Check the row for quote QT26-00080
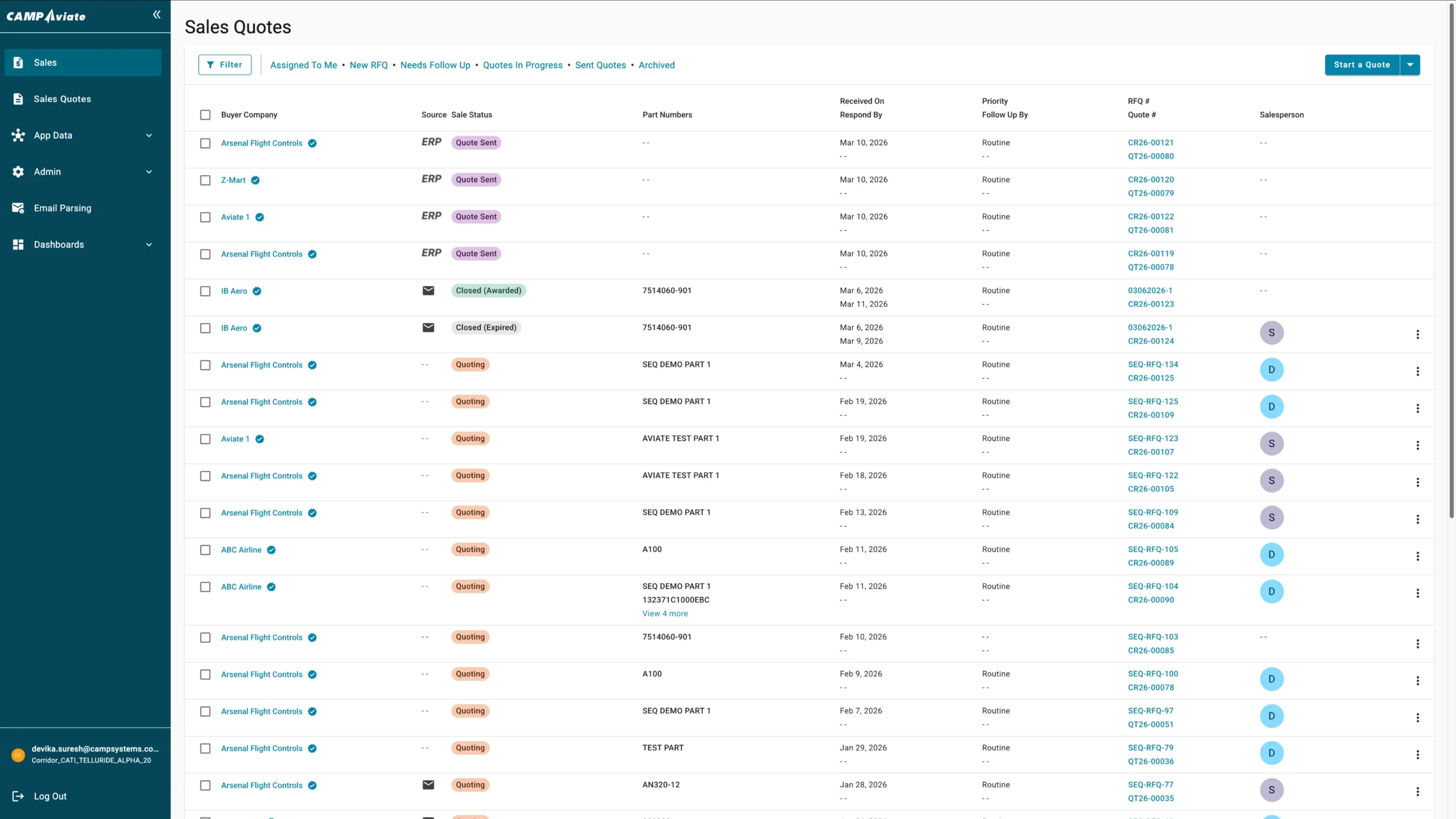1456x819 pixels. (x=205, y=143)
